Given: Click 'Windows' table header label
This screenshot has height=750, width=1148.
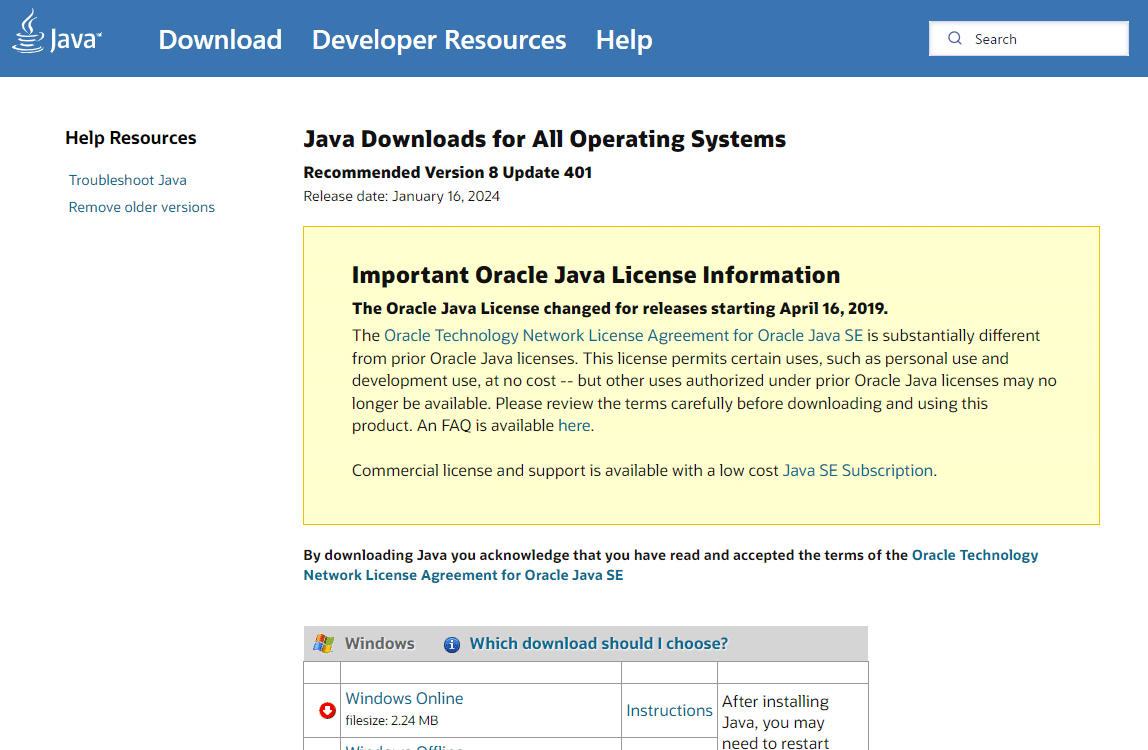Looking at the screenshot, I should (x=380, y=644).
